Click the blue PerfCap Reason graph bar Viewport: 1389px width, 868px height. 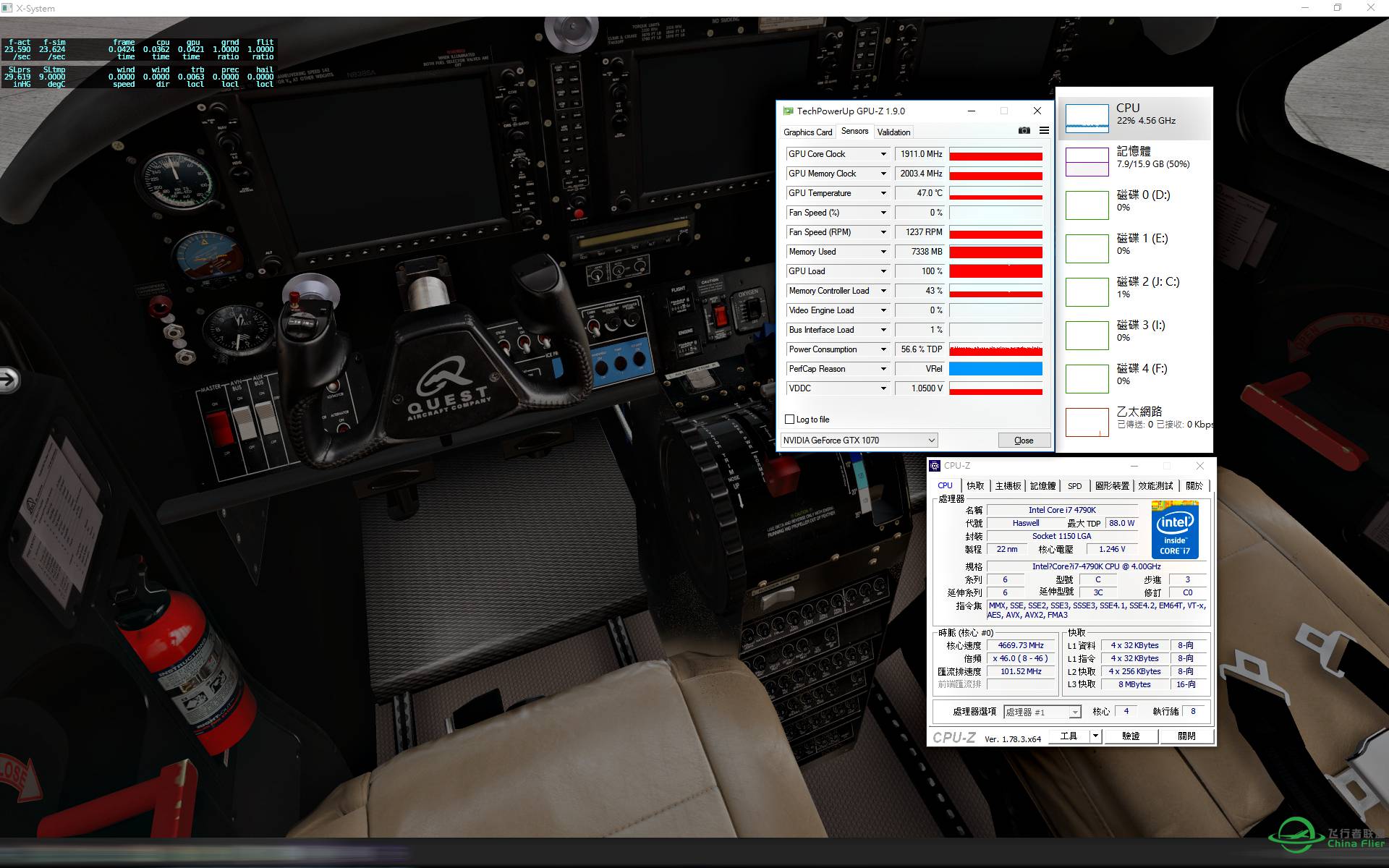(995, 369)
